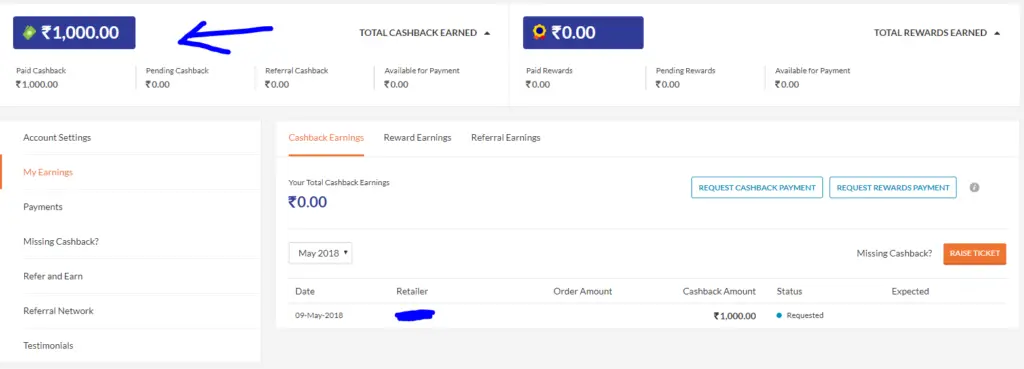Open Account Settings in the sidebar
This screenshot has height=369, width=1024.
pos(57,138)
